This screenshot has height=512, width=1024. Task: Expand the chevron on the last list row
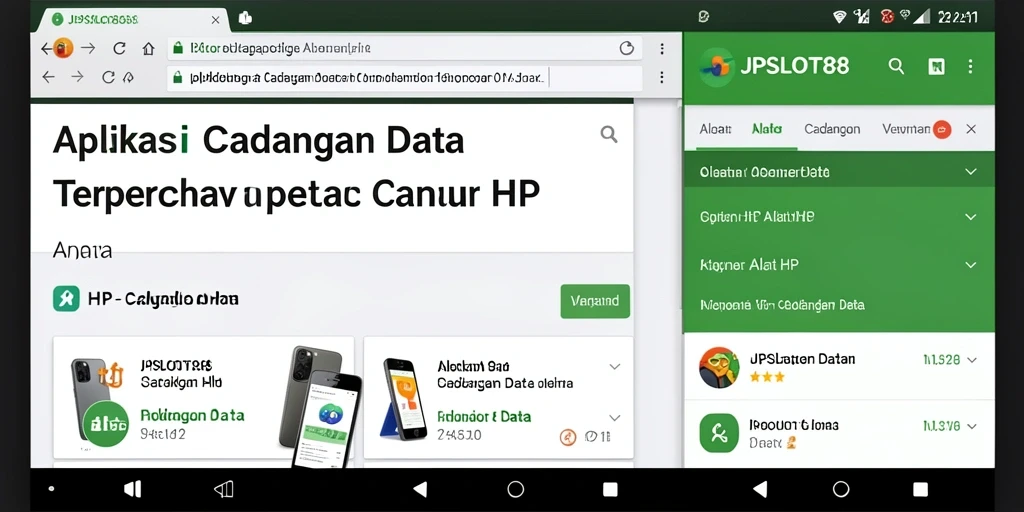pos(972,426)
